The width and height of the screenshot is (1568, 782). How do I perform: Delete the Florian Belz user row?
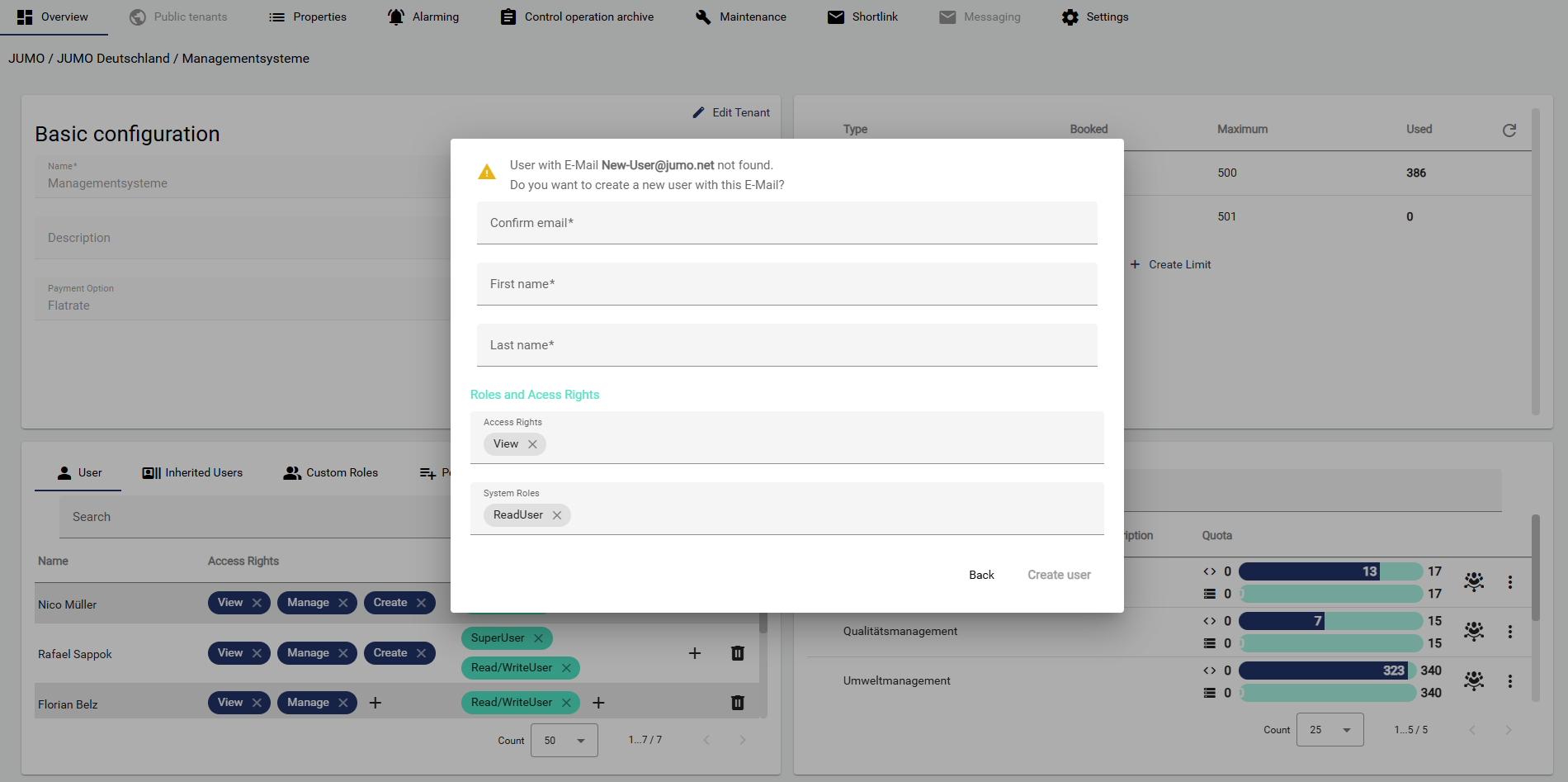point(737,703)
